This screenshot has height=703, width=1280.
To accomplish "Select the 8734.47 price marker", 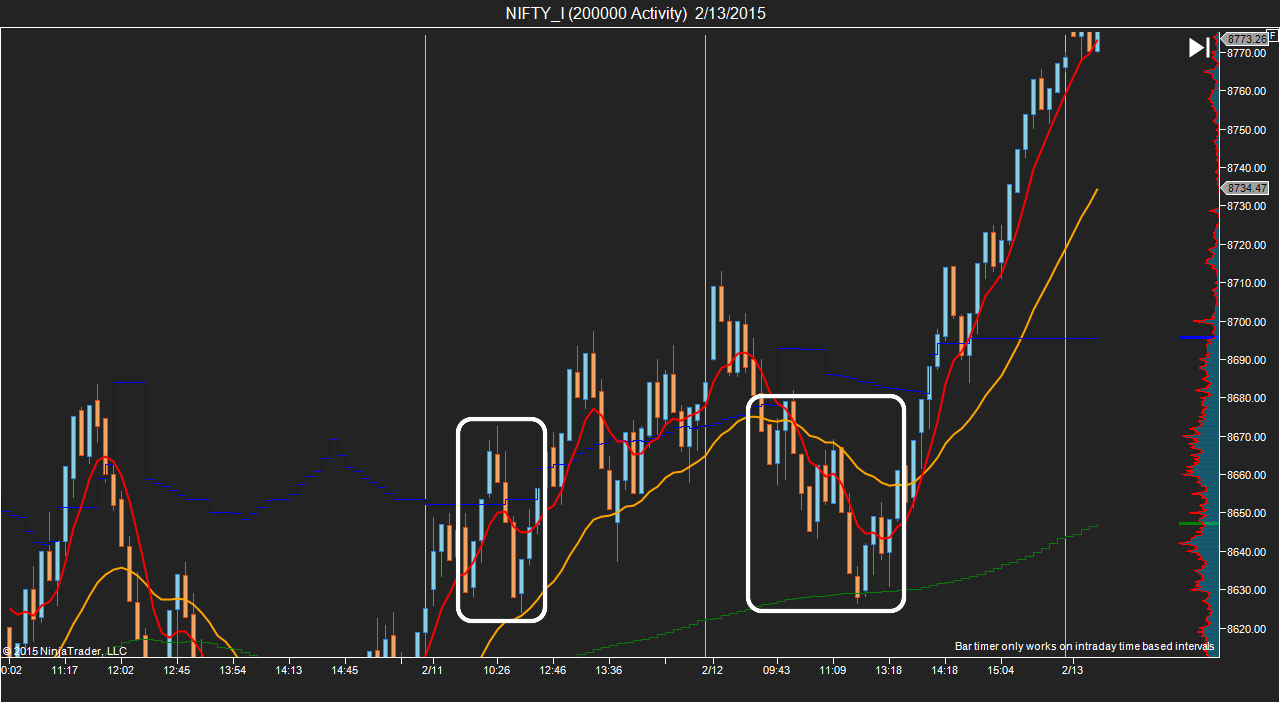I will pos(1245,188).
